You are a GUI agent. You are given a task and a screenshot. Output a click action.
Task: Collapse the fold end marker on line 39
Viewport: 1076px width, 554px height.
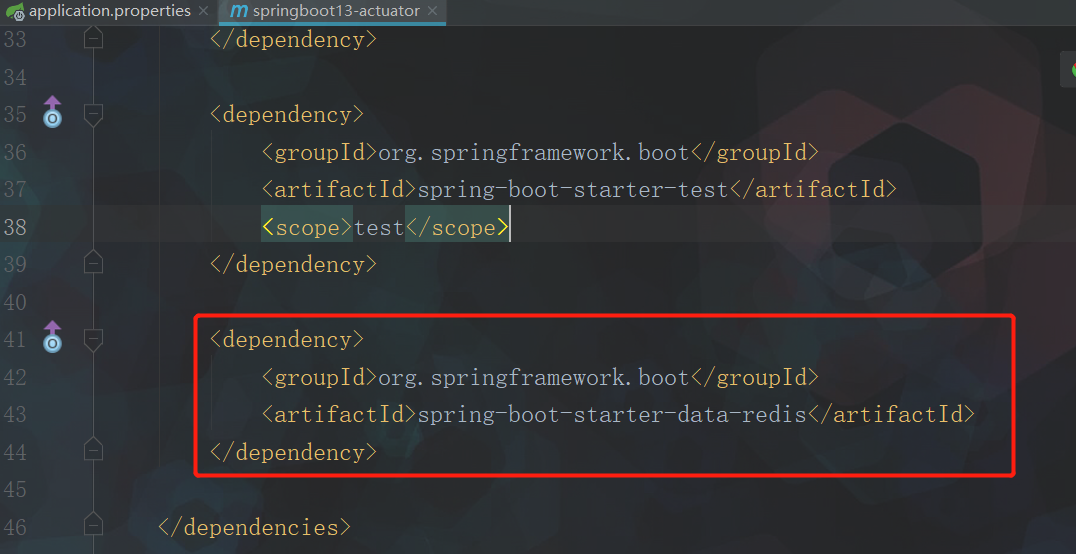click(93, 264)
